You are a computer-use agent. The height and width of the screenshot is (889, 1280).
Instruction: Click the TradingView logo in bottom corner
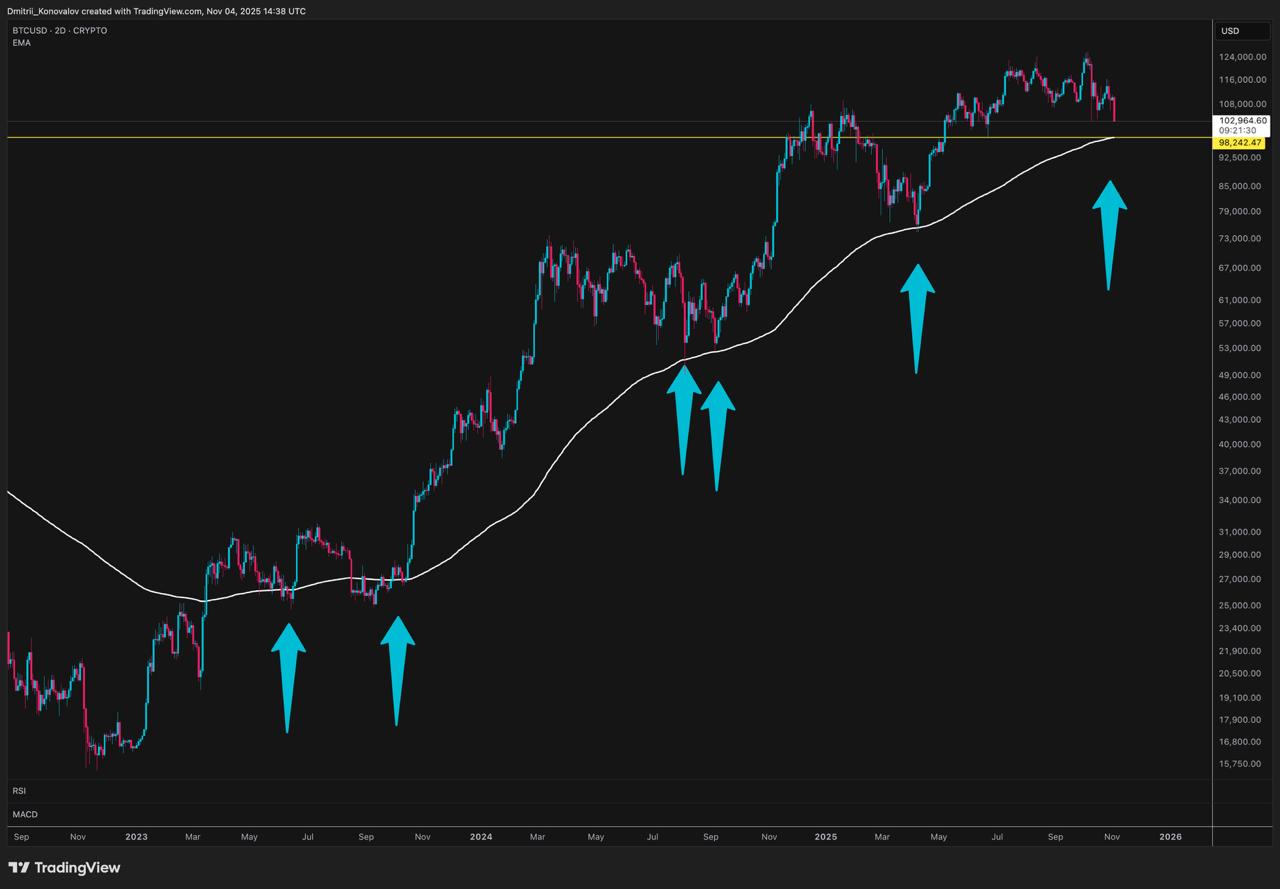(64, 867)
